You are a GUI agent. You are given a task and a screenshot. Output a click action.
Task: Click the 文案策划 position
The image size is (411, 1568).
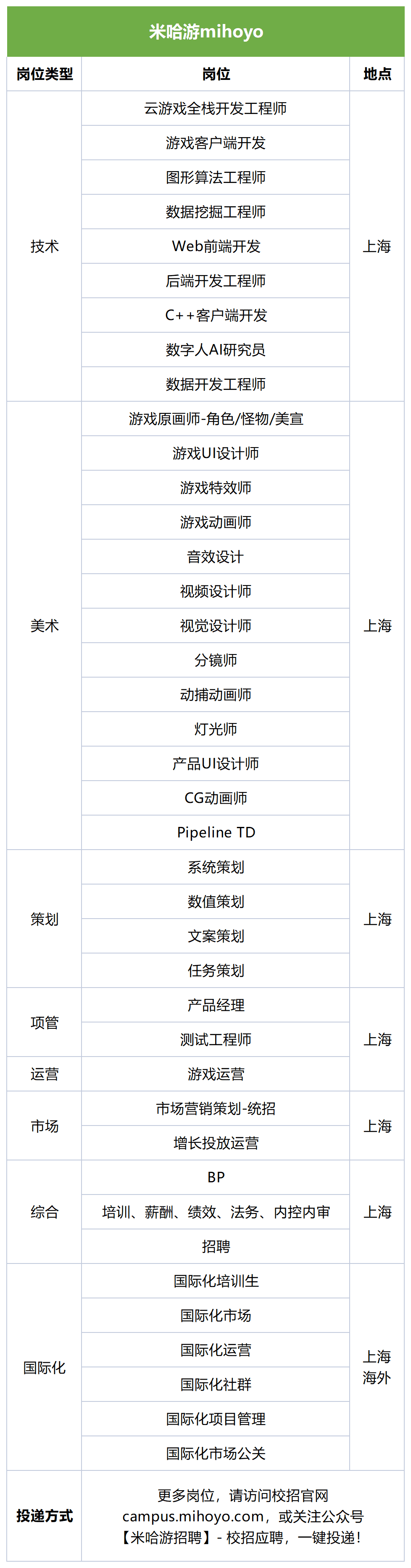216,935
